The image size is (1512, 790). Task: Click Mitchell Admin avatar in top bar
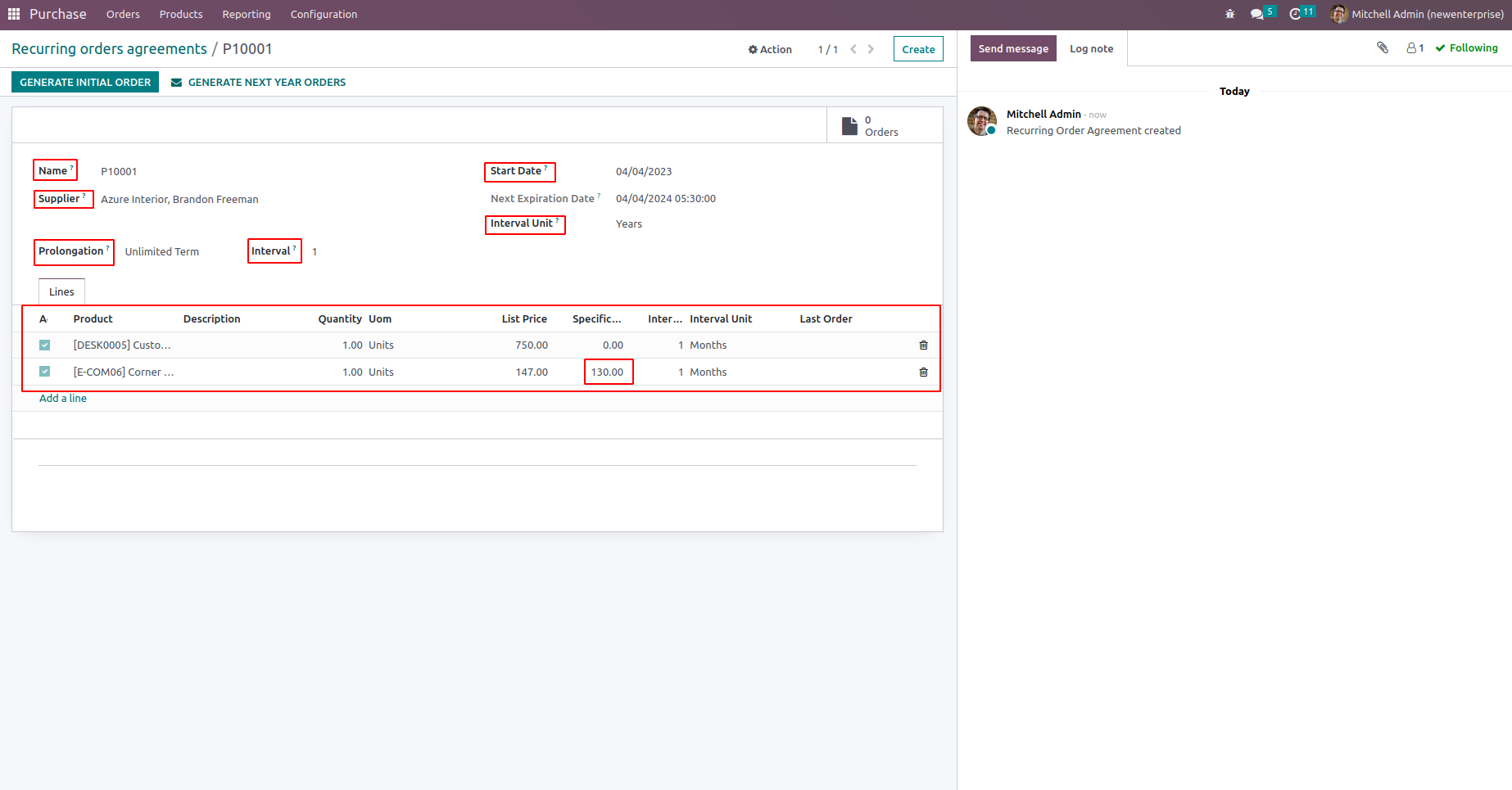pos(1339,14)
